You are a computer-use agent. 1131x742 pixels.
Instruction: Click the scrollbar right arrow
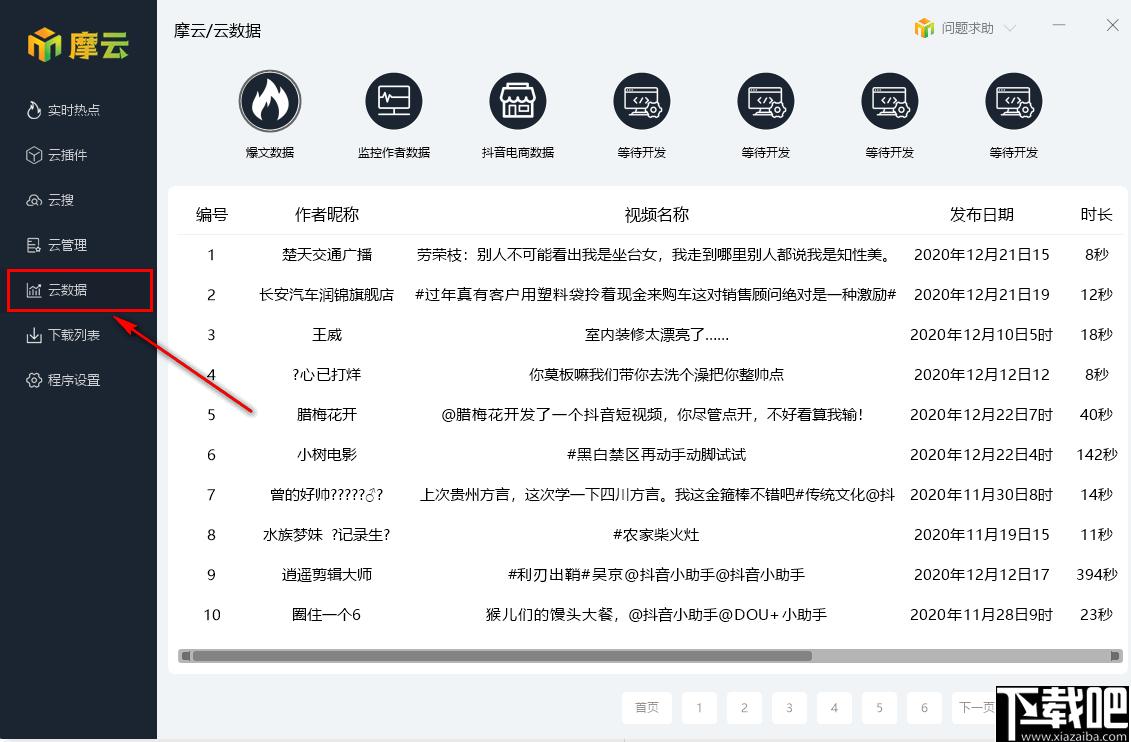click(1117, 656)
